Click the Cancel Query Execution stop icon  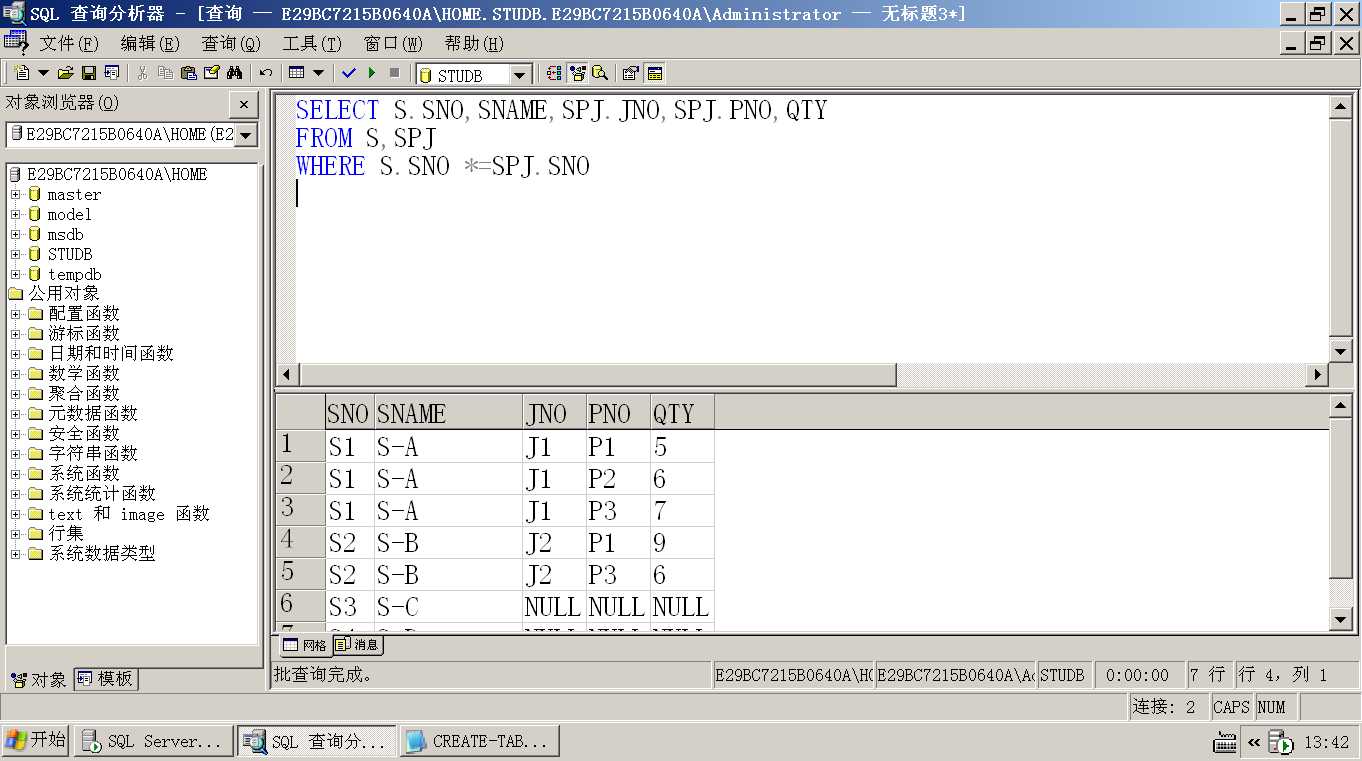(395, 73)
